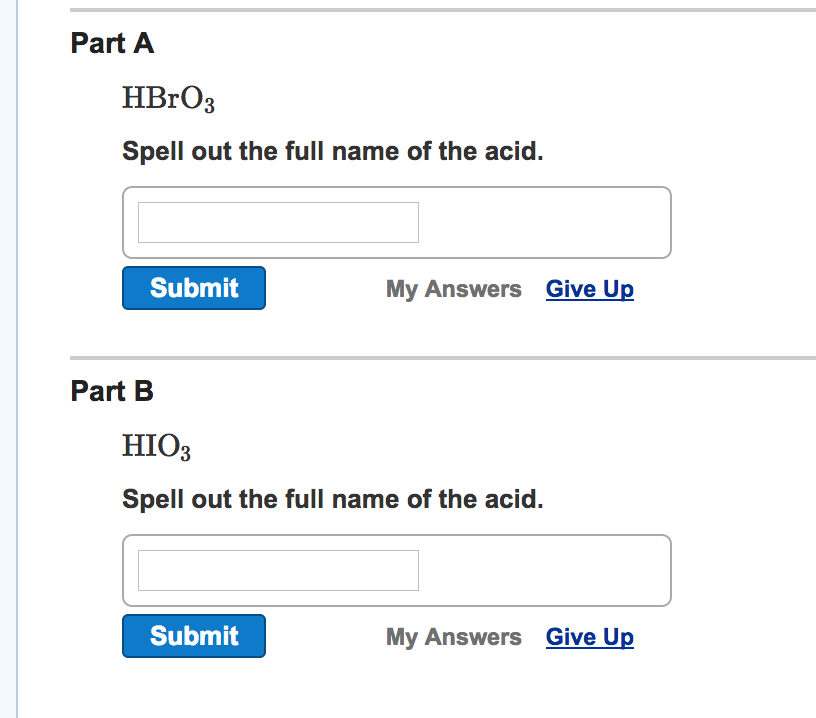Open the Give Up link in Part A
Viewport: 816px width, 718px height.
(x=589, y=288)
